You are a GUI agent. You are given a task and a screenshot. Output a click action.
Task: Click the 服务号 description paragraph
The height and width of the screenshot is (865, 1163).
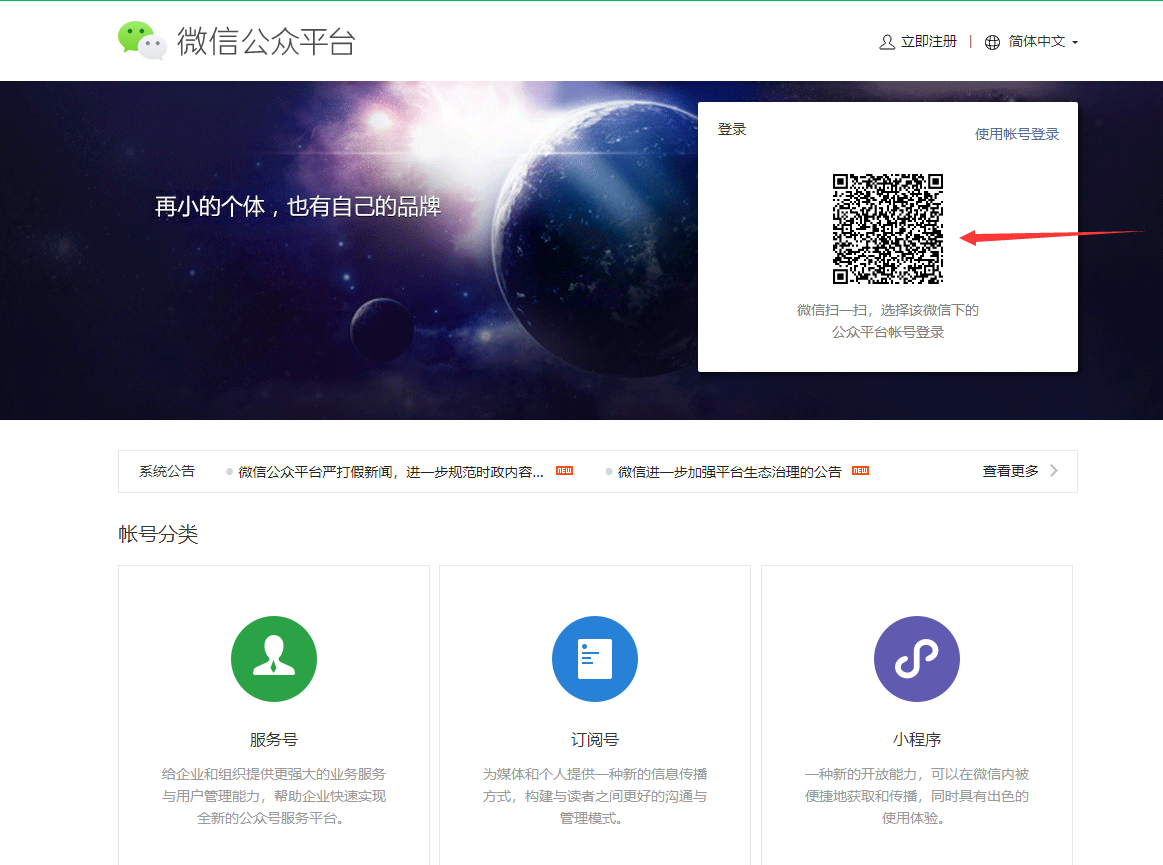(274, 796)
